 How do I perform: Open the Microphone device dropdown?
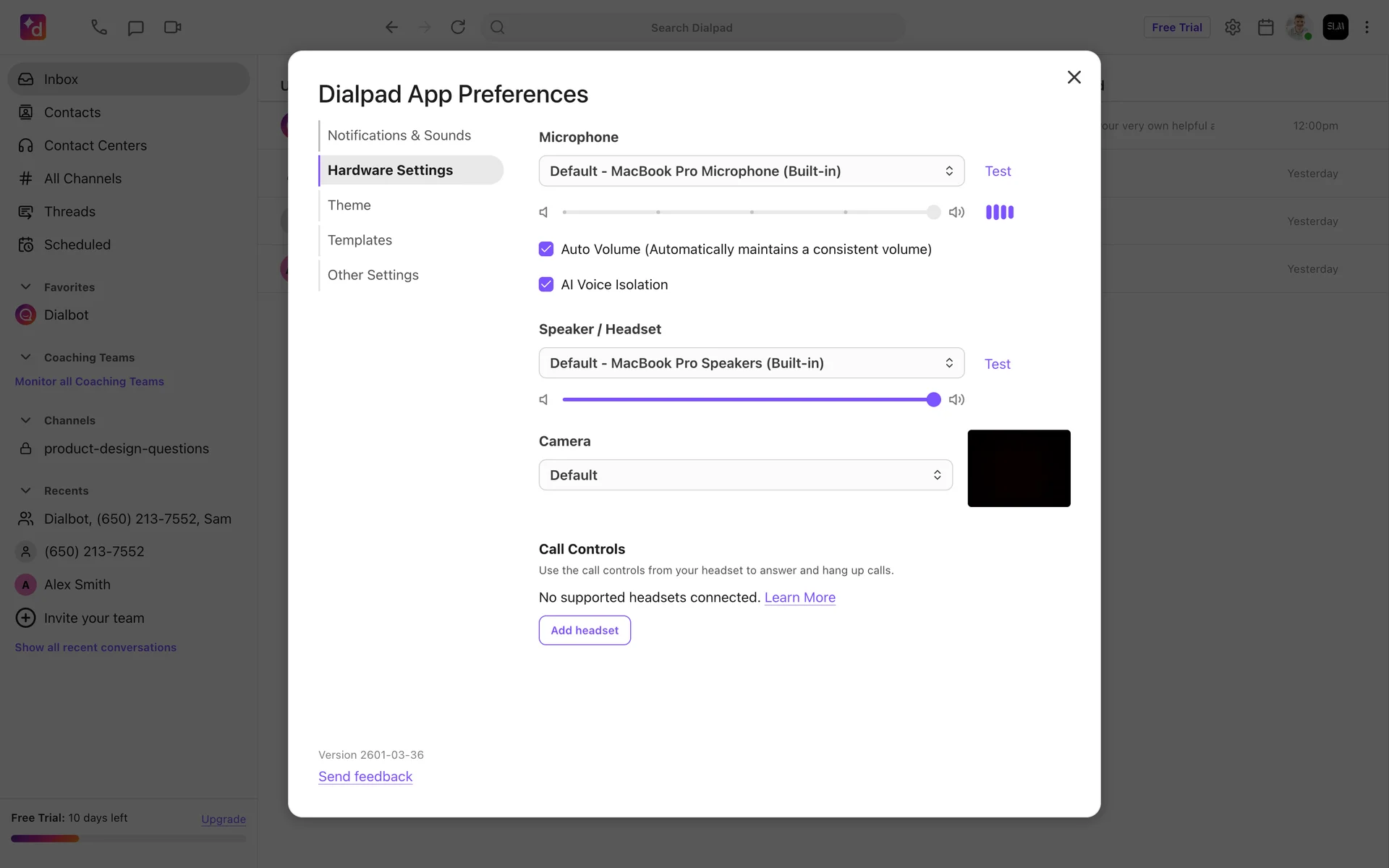pyautogui.click(x=751, y=171)
